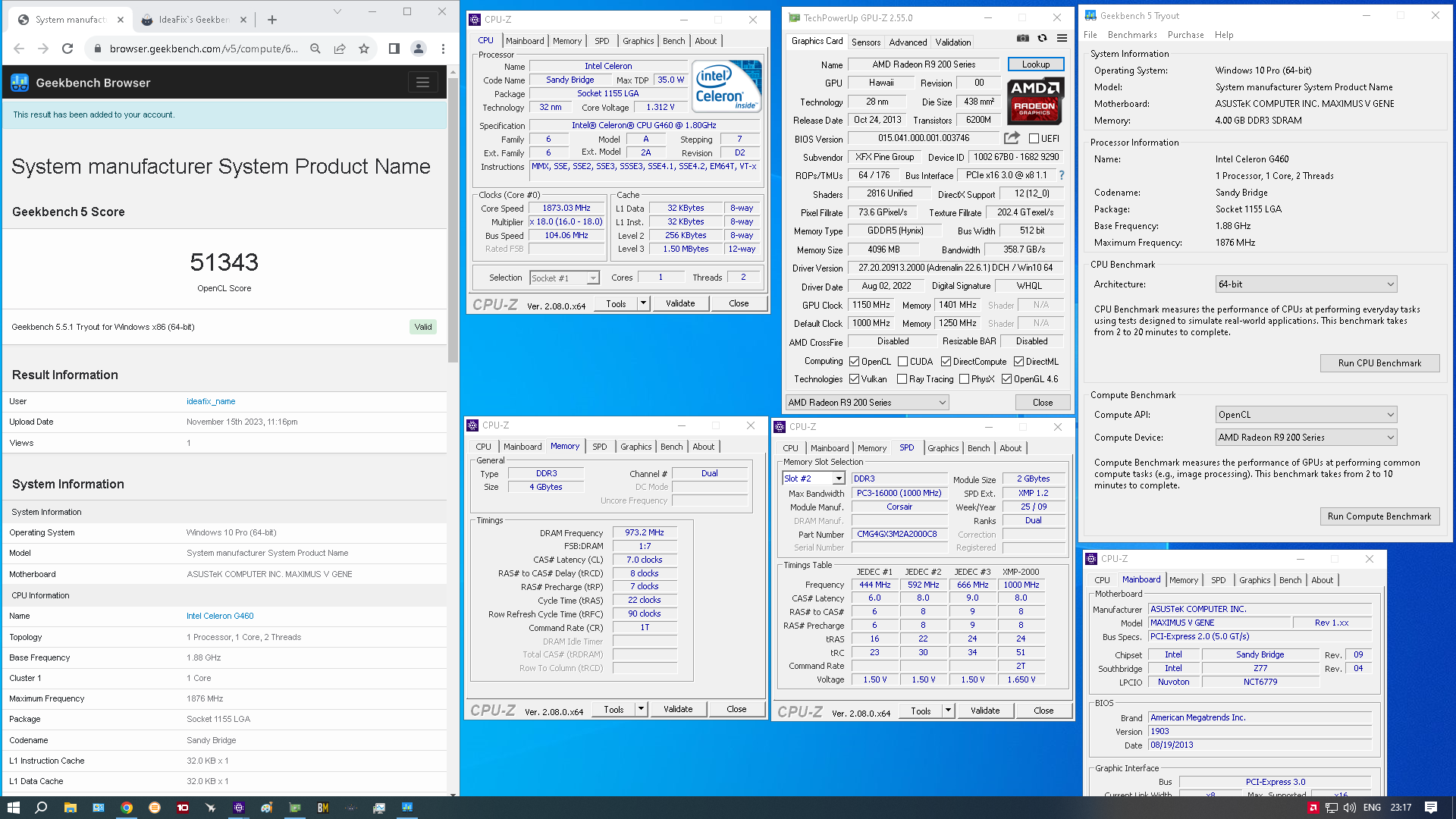Close the System manufacturer browser tab
This screenshot has width=1456, height=819.
point(121,20)
